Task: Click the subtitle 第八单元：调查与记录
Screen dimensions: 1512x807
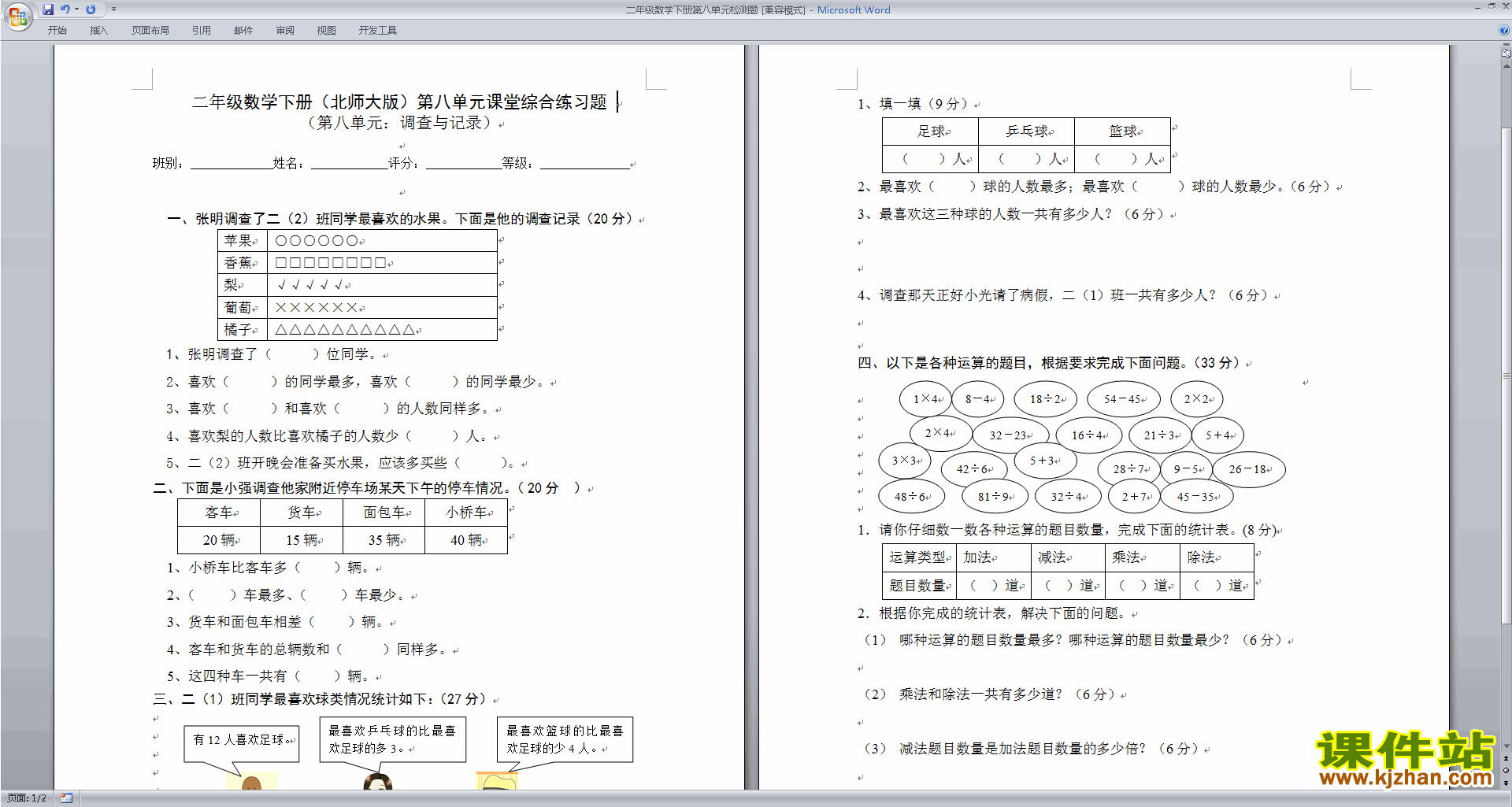Action: tap(399, 123)
